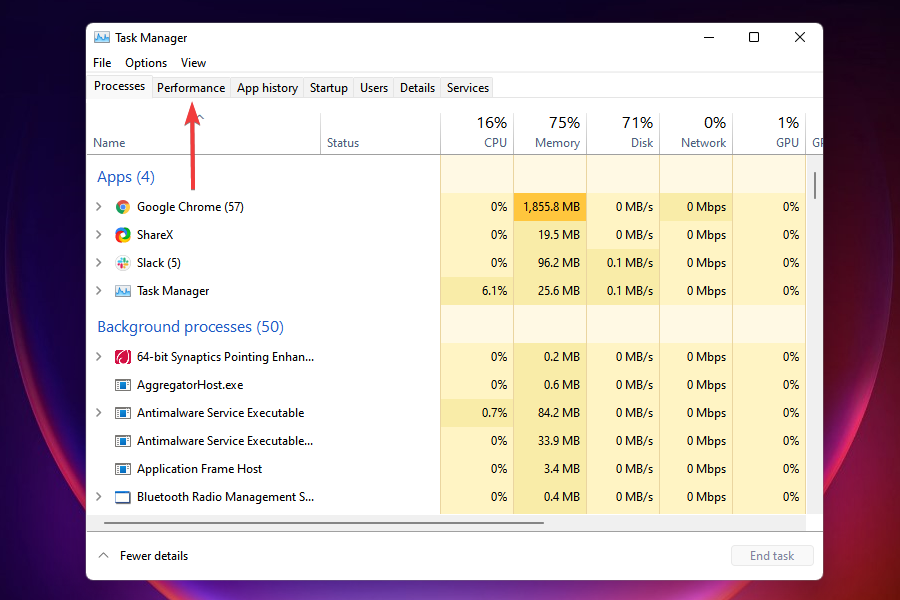
Task: Click the horizontal scrollbar thumb
Action: point(324,523)
